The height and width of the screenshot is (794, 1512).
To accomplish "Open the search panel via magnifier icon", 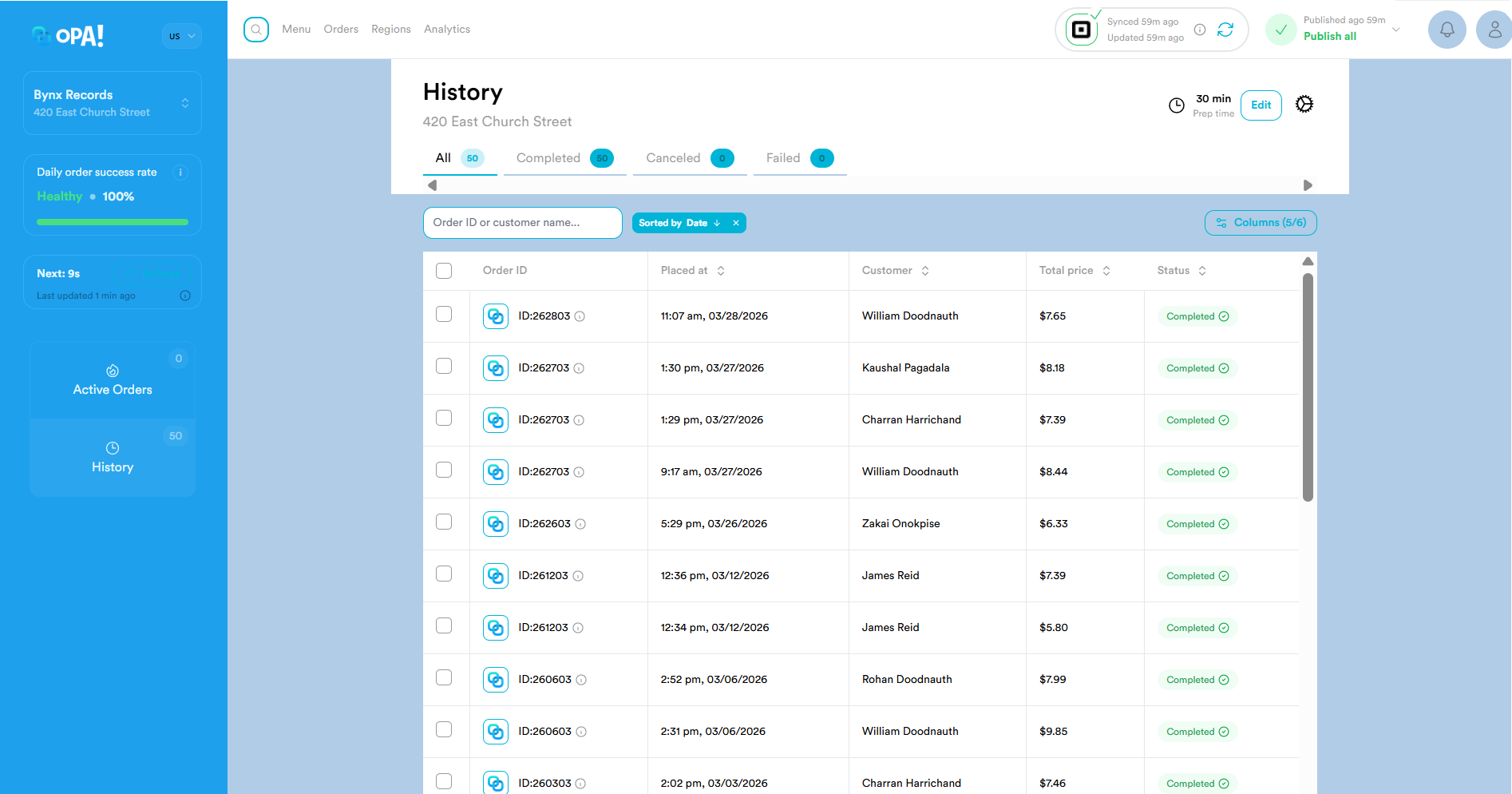I will (x=255, y=29).
